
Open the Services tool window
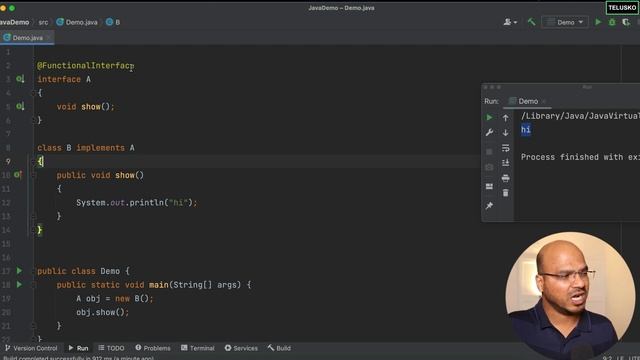point(241,348)
